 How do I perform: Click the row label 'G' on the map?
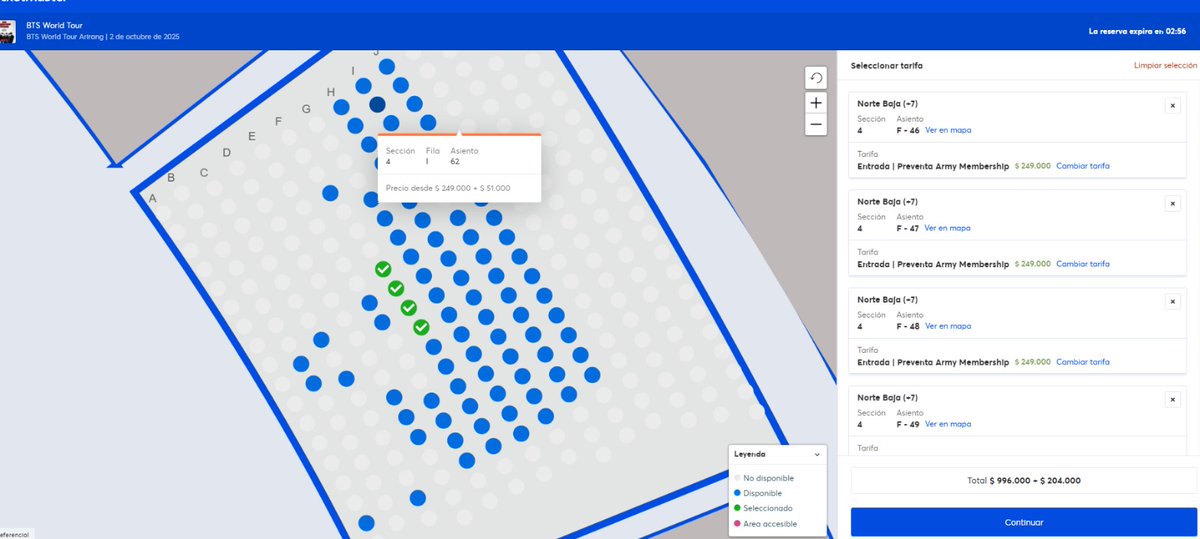pos(306,108)
